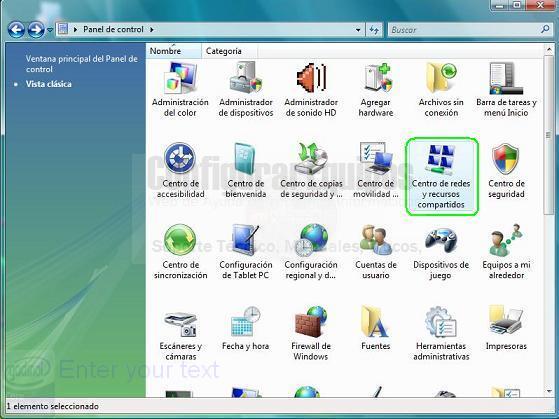Click the Panel de control breadcrumb

coord(113,29)
